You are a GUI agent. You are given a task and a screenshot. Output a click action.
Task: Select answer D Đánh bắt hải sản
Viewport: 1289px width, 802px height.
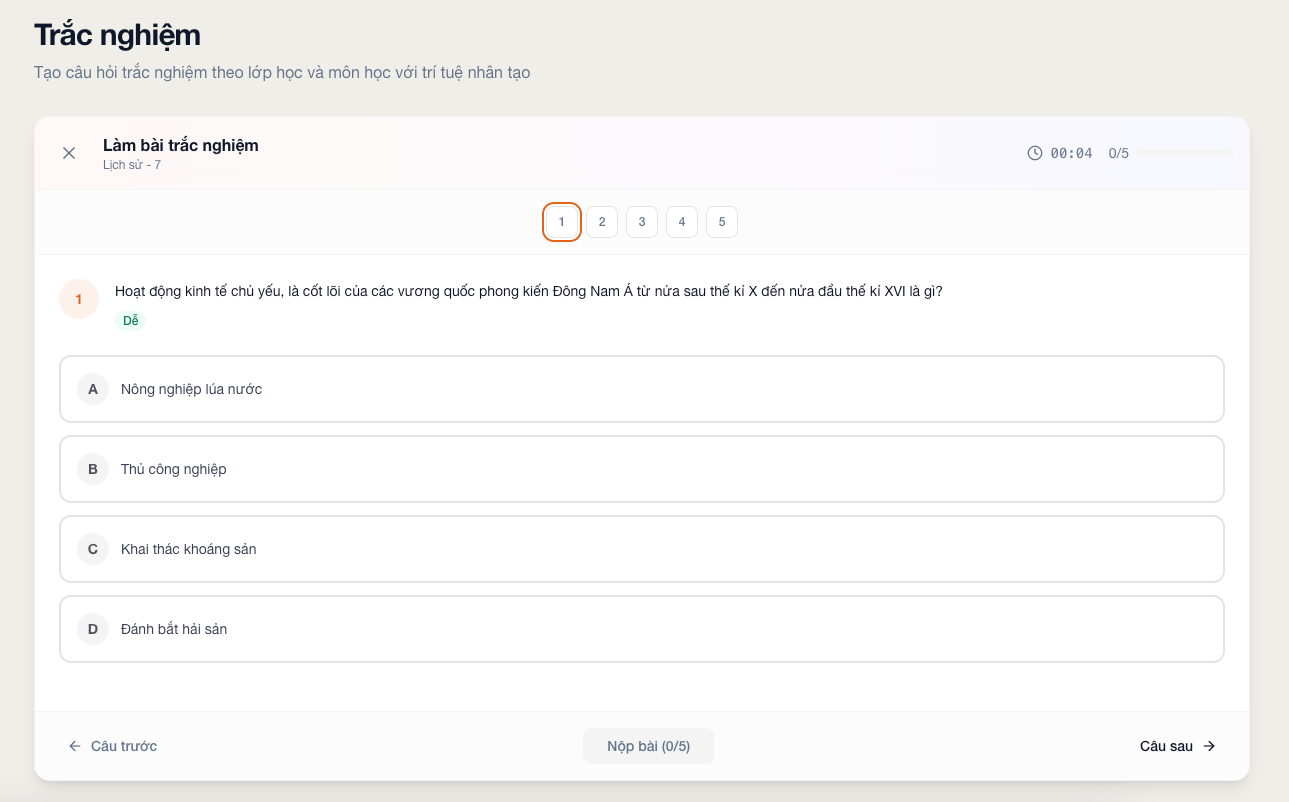coord(642,629)
